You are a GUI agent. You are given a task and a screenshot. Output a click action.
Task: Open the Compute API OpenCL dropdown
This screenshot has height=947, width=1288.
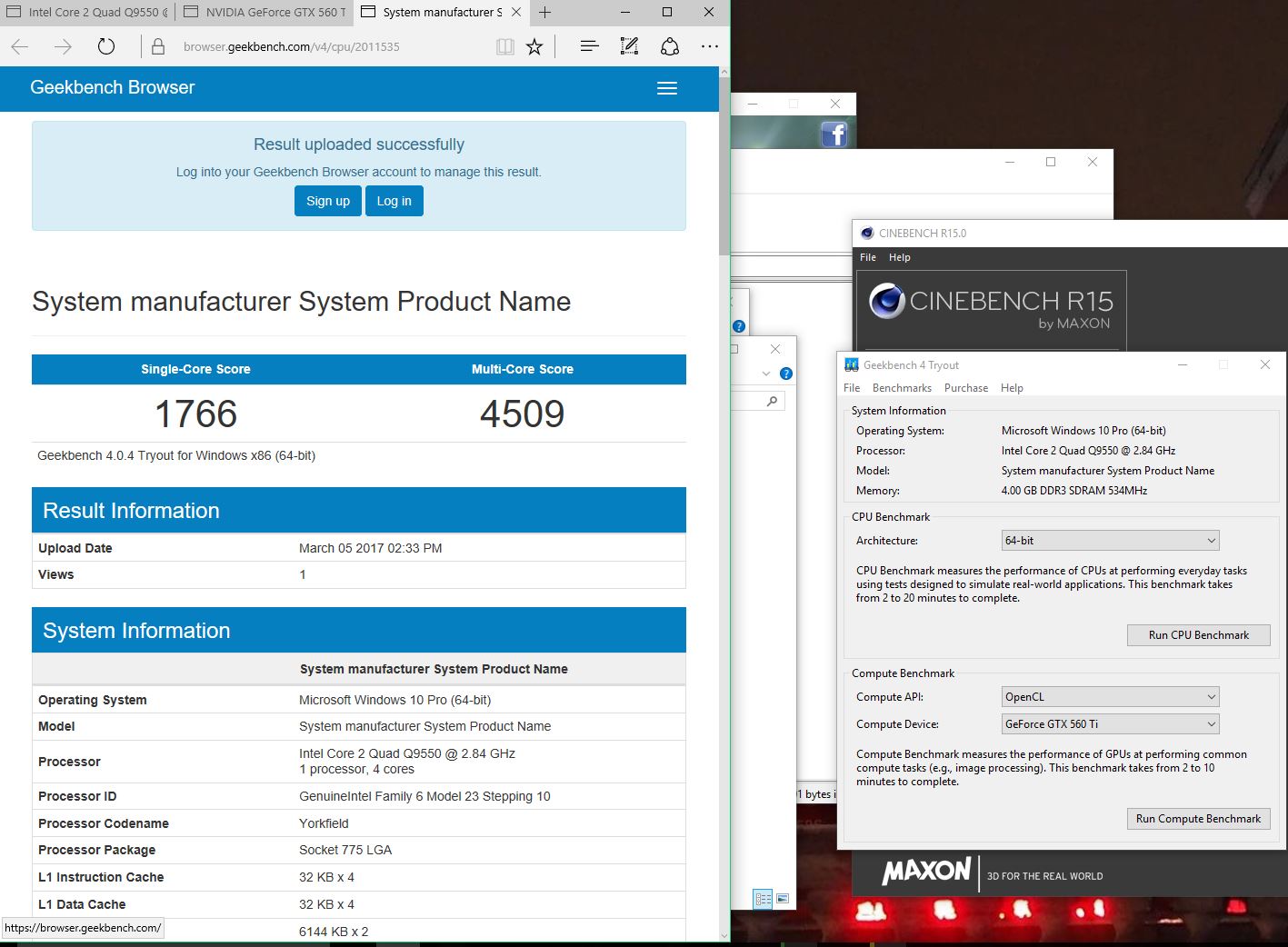[1110, 697]
